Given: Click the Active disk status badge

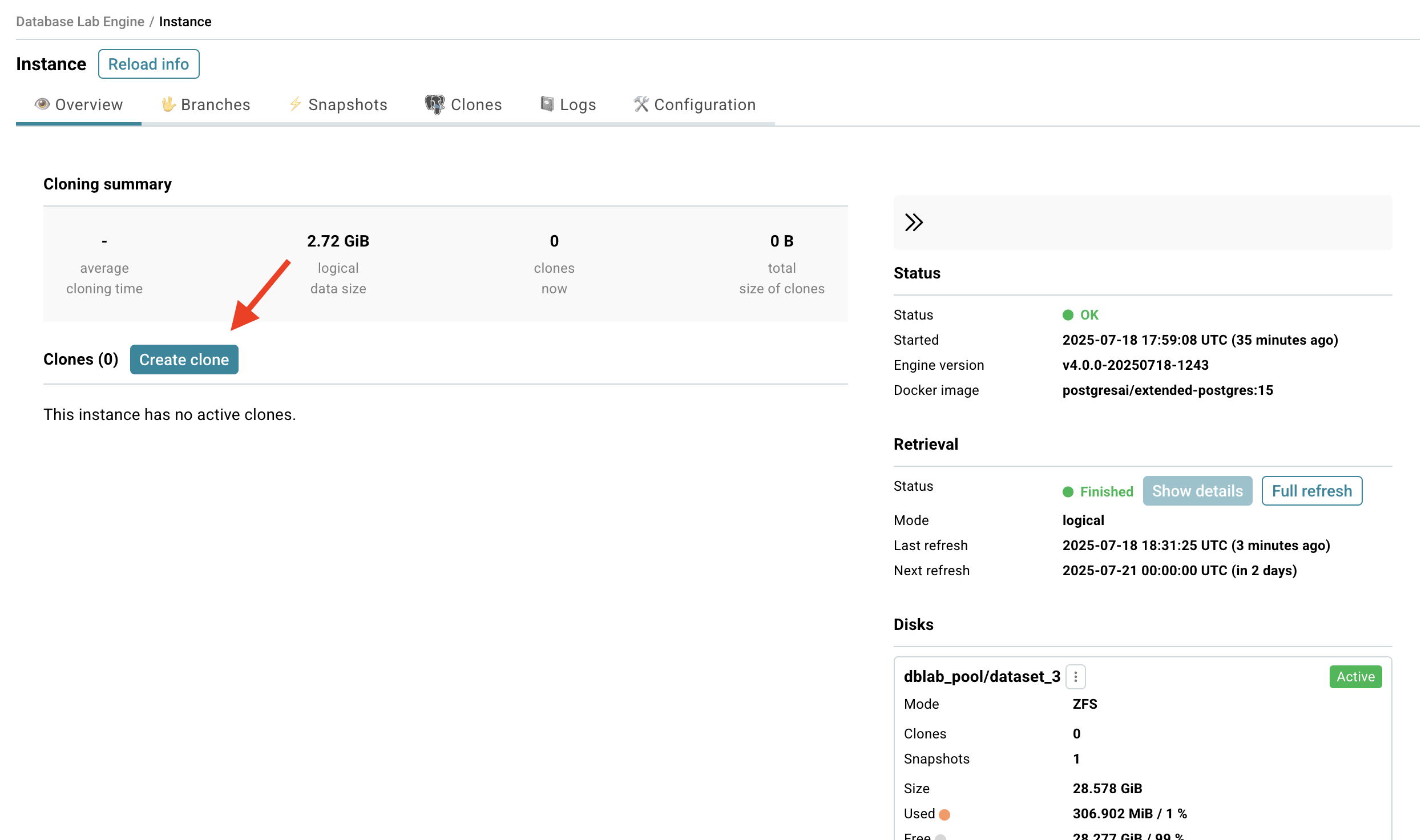Looking at the screenshot, I should coord(1355,677).
